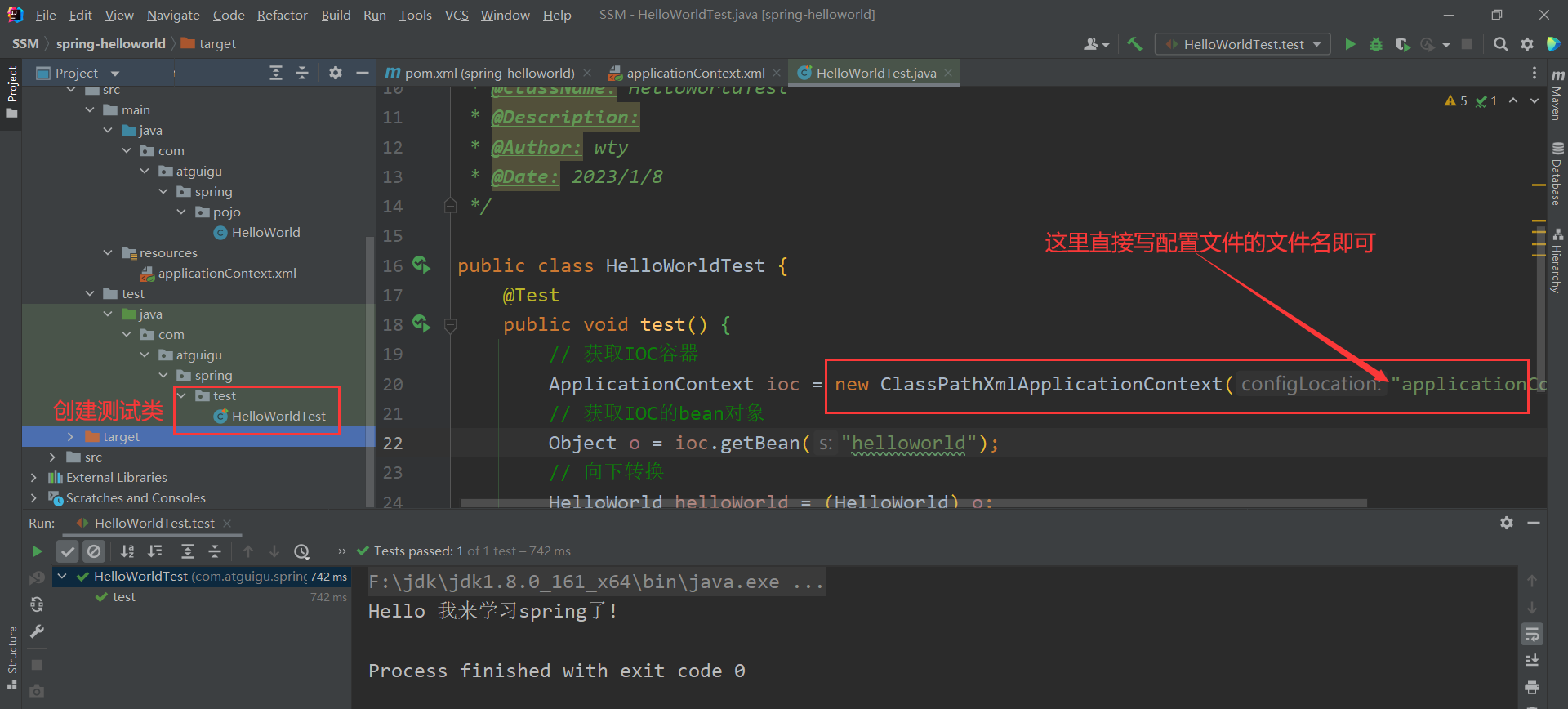Open run configuration dropdown HelloWorldTest.test
Viewport: 1568px width, 709px height.
[1242, 44]
